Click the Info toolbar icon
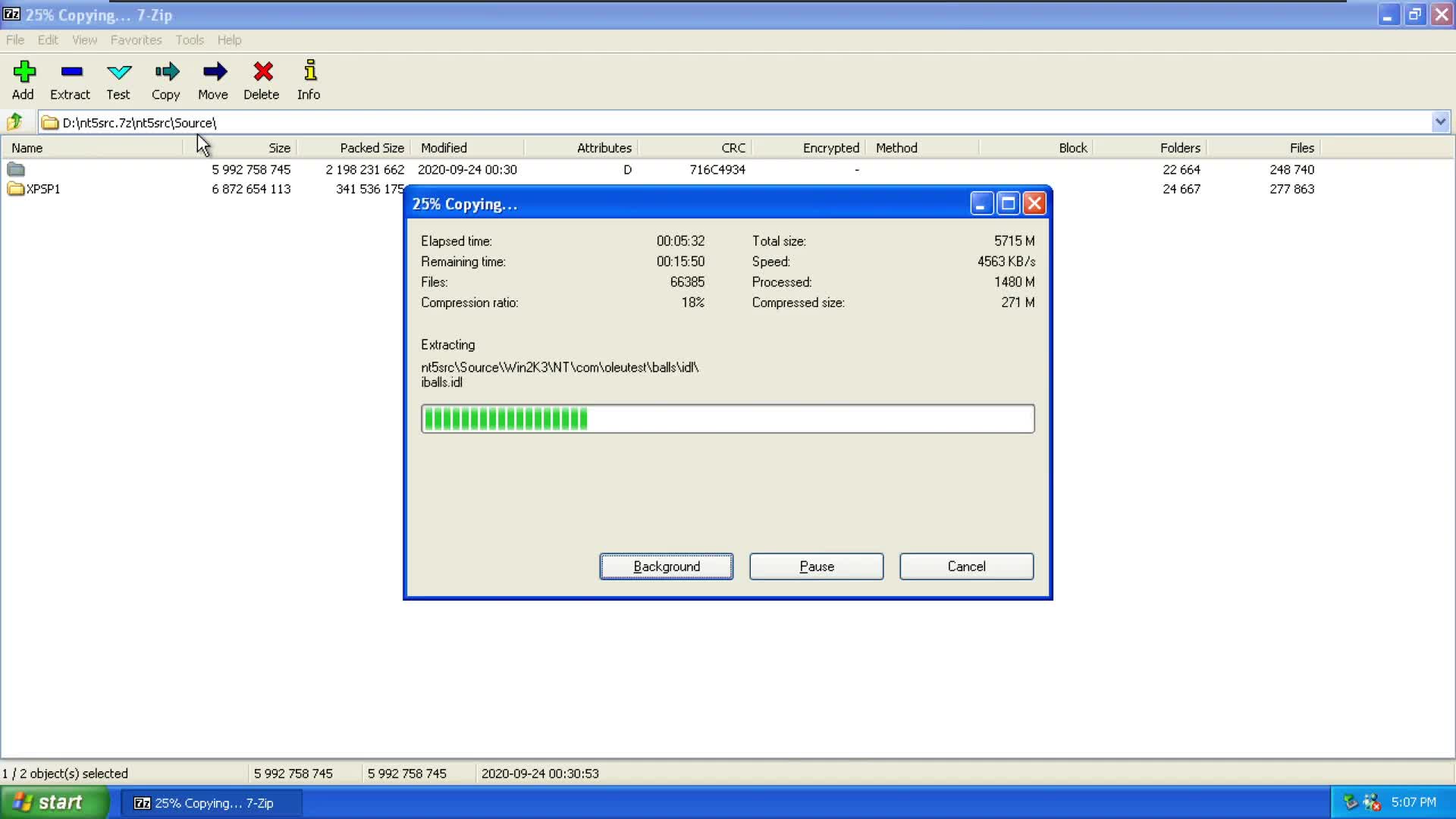 coord(309,80)
